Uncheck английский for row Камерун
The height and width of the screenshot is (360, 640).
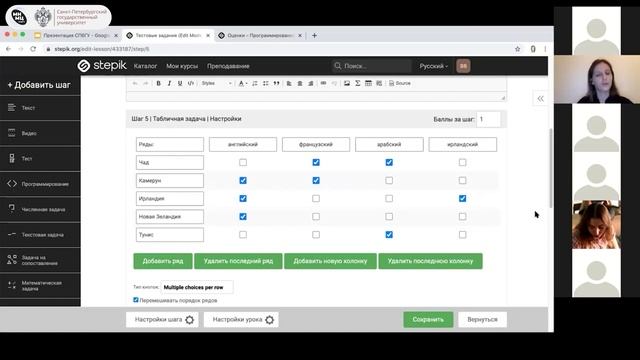pos(243,180)
